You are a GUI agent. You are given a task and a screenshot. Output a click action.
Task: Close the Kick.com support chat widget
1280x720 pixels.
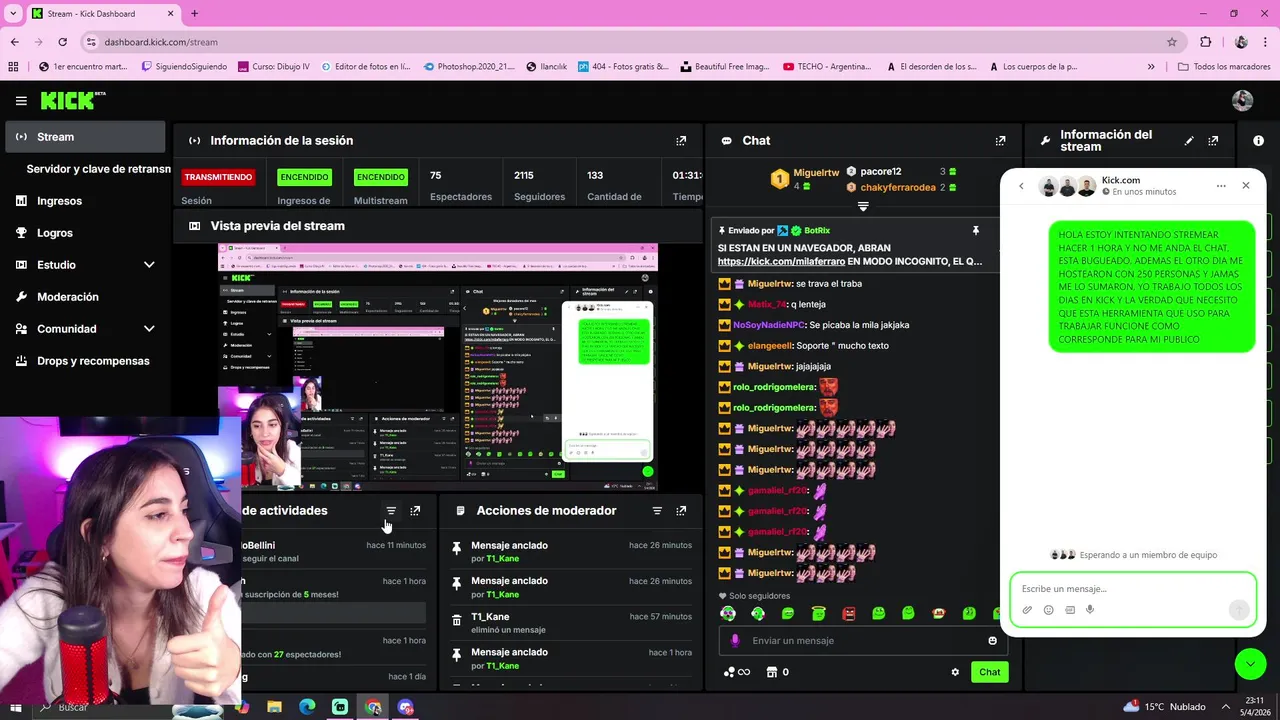1245,186
